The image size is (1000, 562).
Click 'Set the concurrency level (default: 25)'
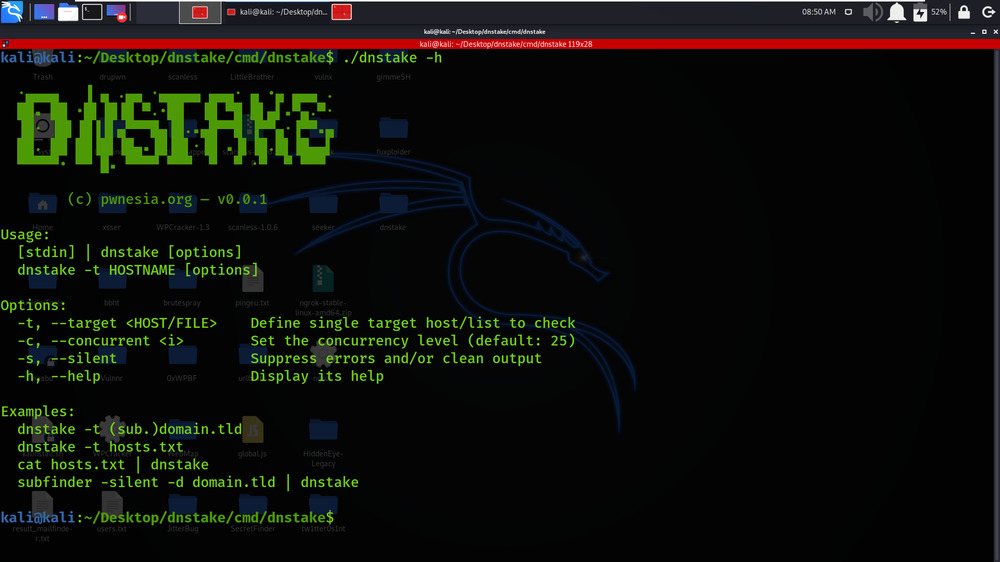413,341
